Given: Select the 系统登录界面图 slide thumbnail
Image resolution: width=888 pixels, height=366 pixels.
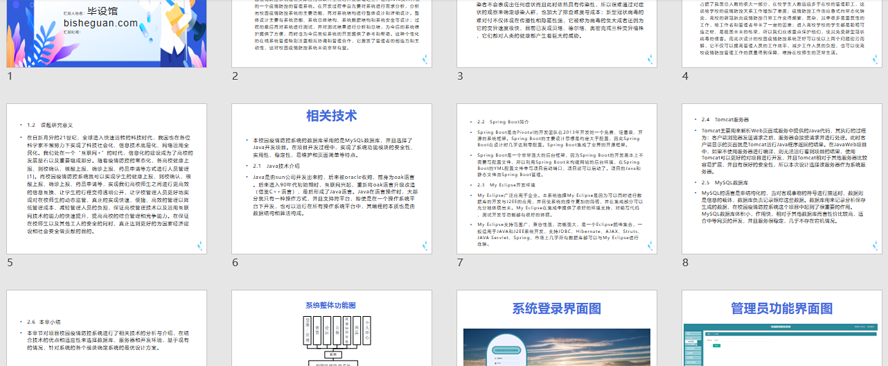Looking at the screenshot, I should 557,328.
